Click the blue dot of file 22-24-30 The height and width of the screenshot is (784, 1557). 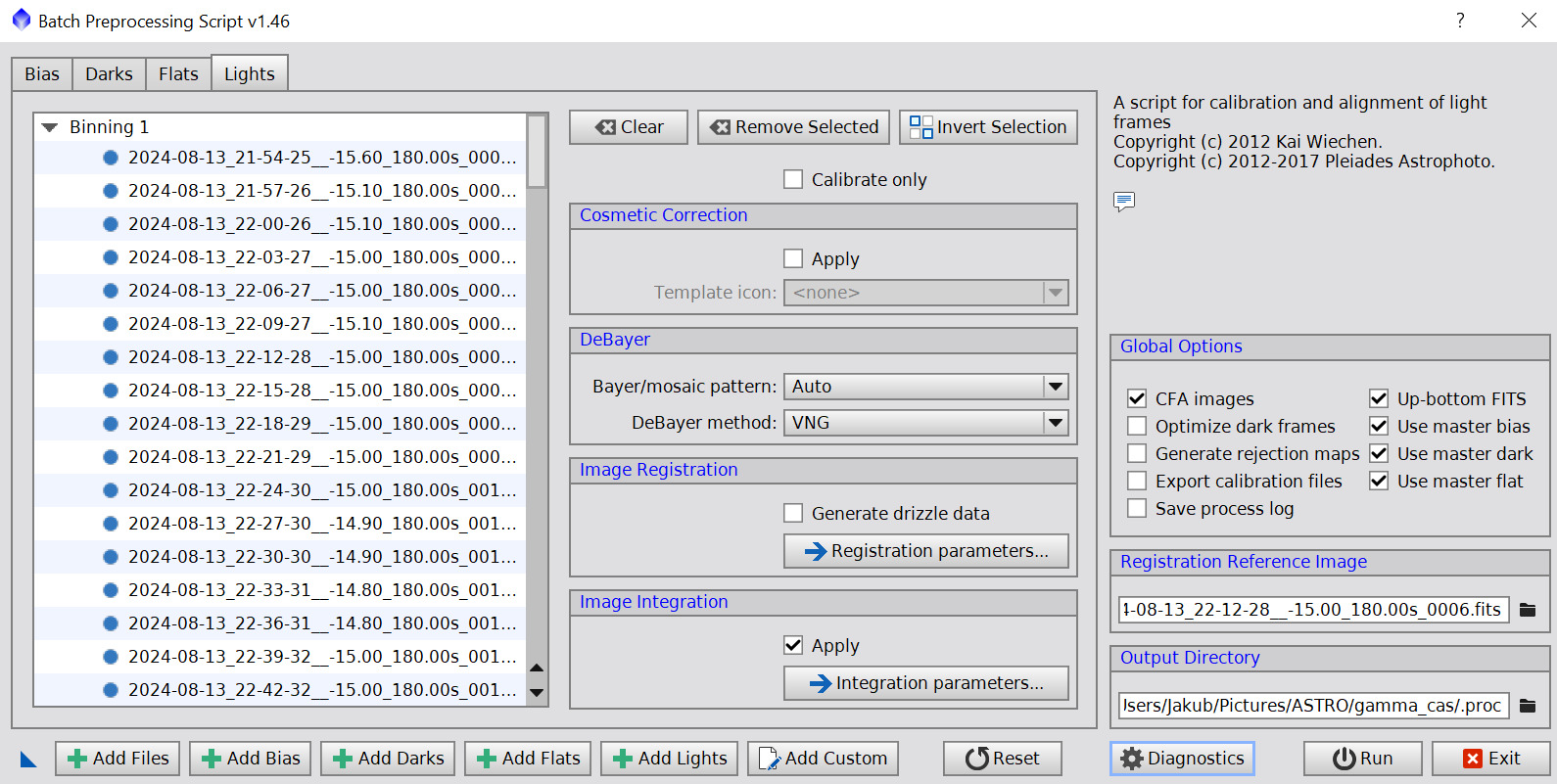(x=111, y=490)
